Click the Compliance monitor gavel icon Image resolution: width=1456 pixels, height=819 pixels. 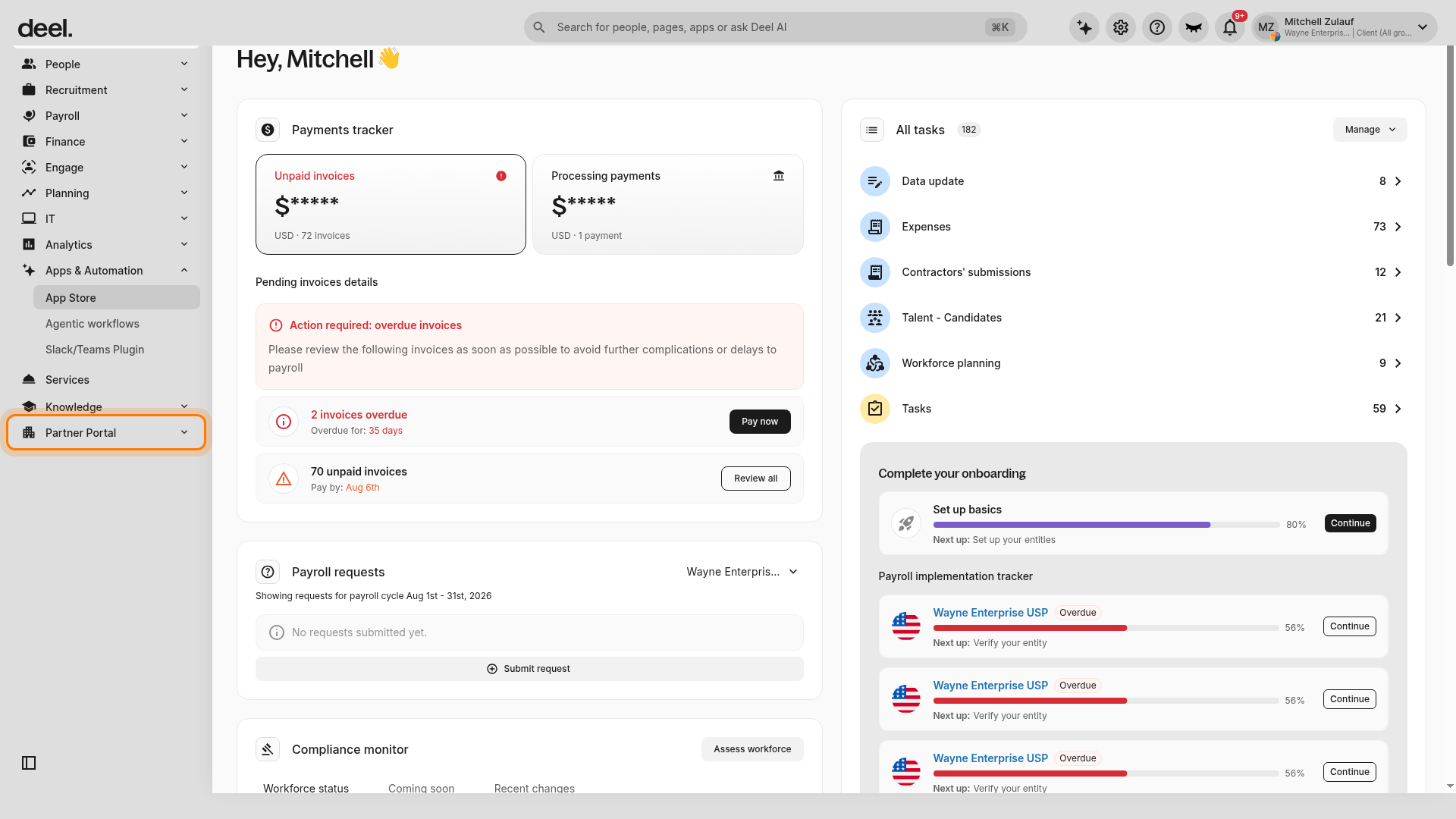click(268, 749)
